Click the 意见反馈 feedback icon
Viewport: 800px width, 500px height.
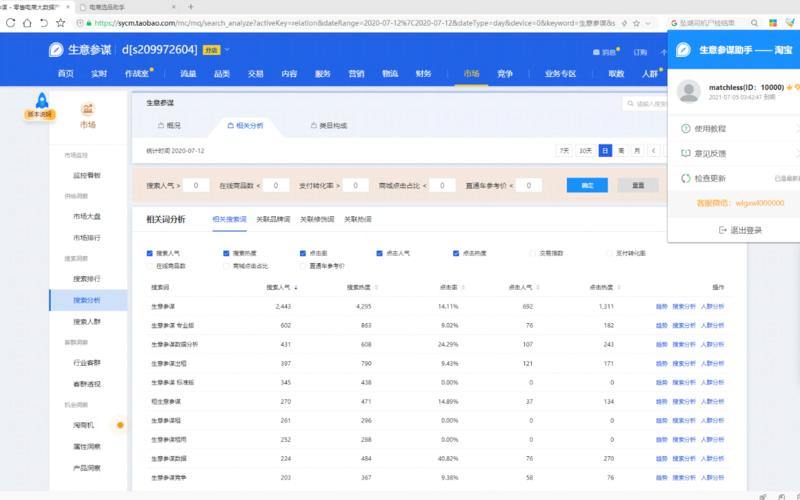(x=686, y=153)
